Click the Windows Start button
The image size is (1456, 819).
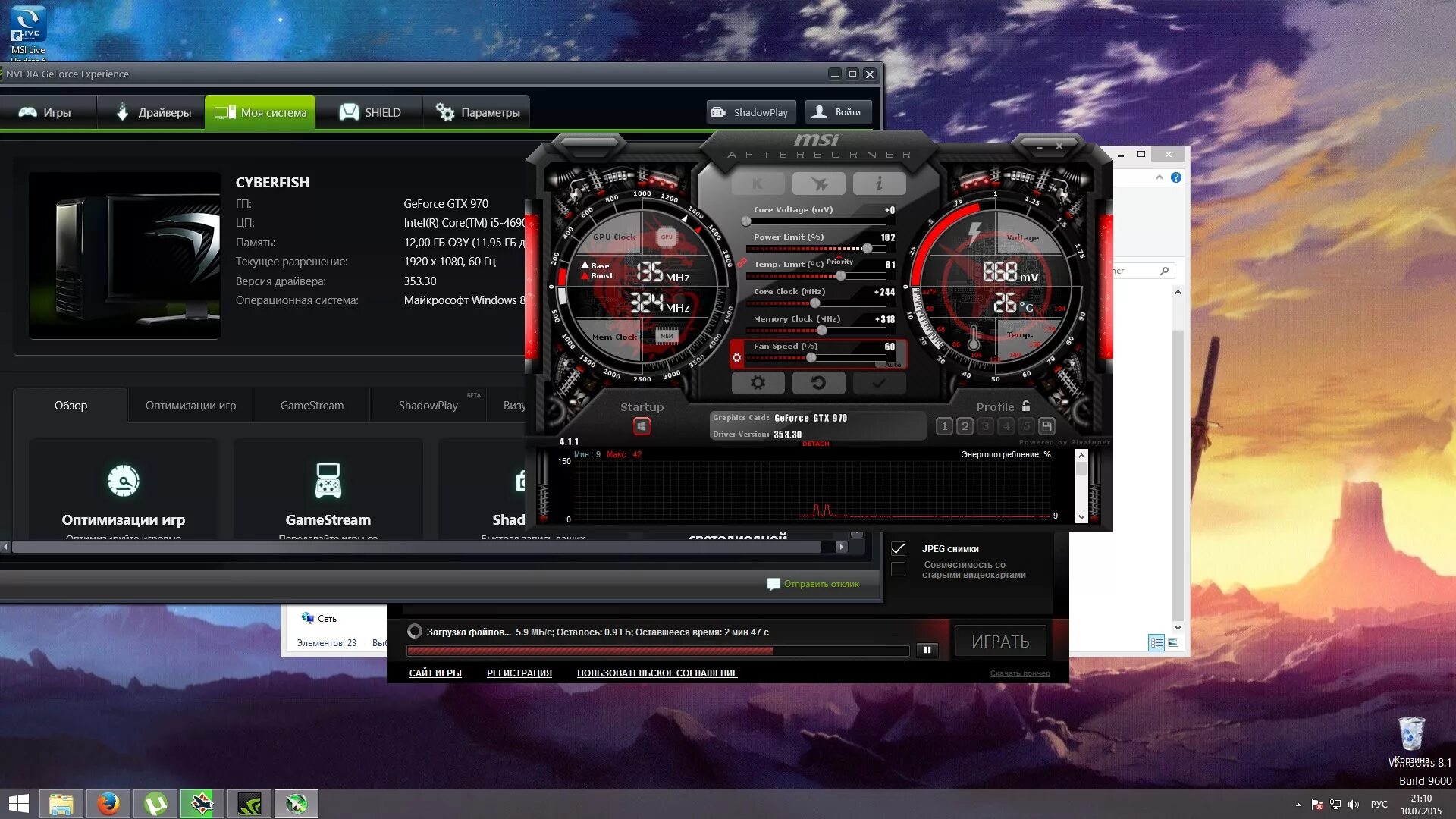click(18, 804)
